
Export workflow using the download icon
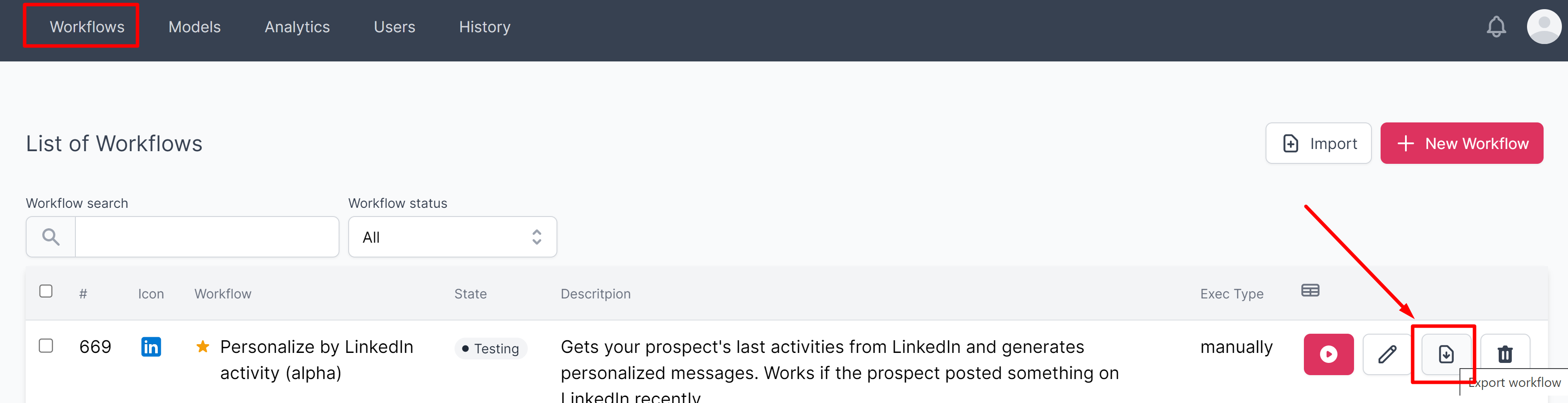[1446, 354]
